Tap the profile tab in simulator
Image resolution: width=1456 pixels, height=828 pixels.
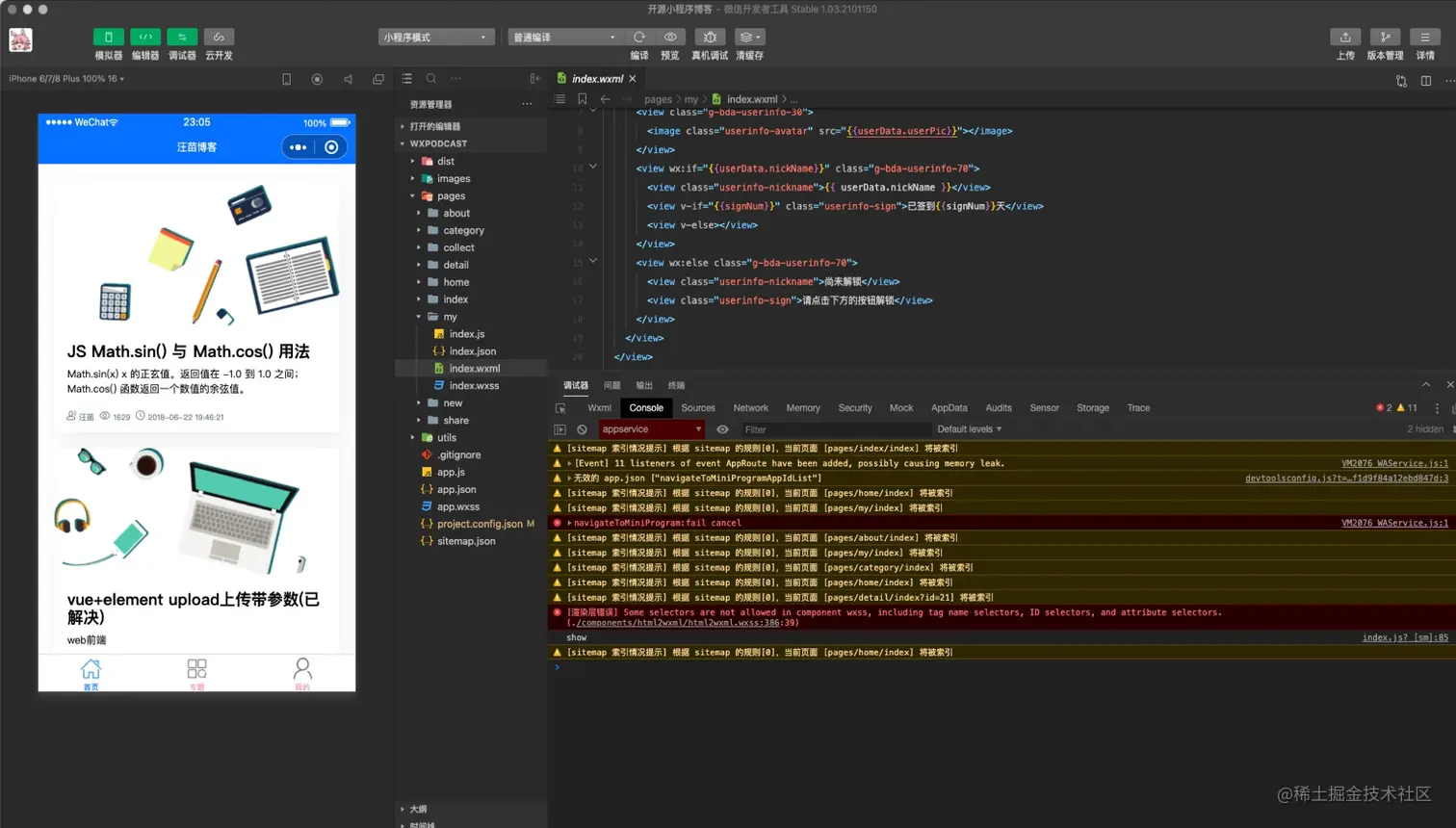pos(302,673)
